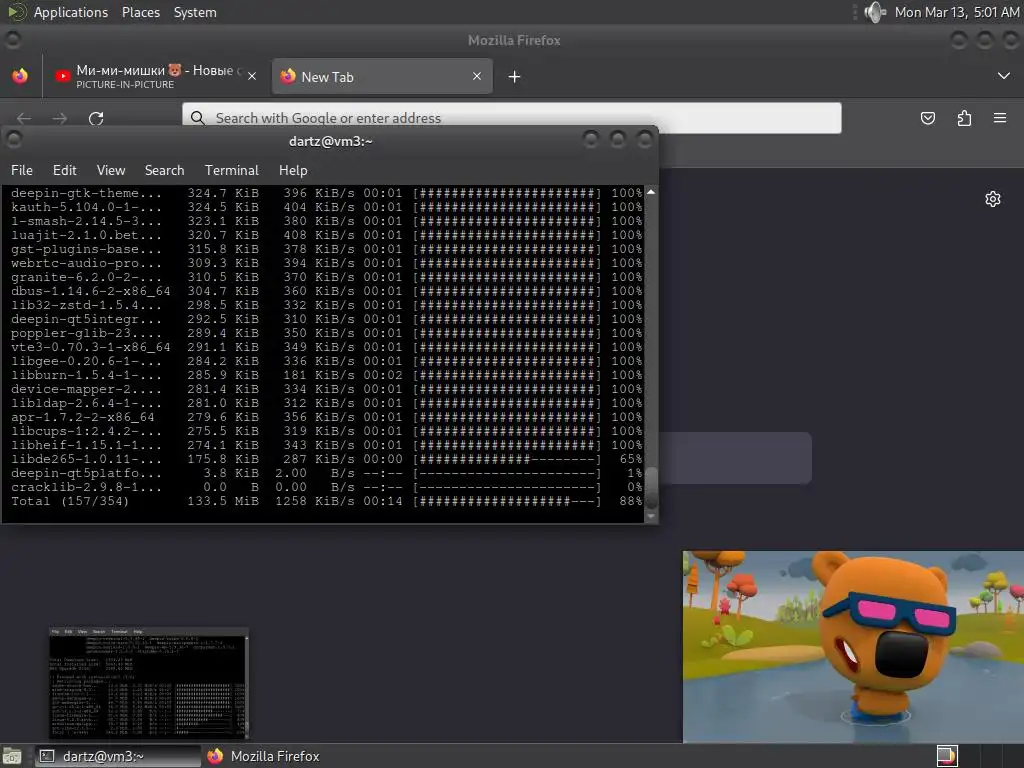Click the apr-1.7.2-2-x86_64 line
This screenshot has width=1024, height=768.
[x=327, y=417]
